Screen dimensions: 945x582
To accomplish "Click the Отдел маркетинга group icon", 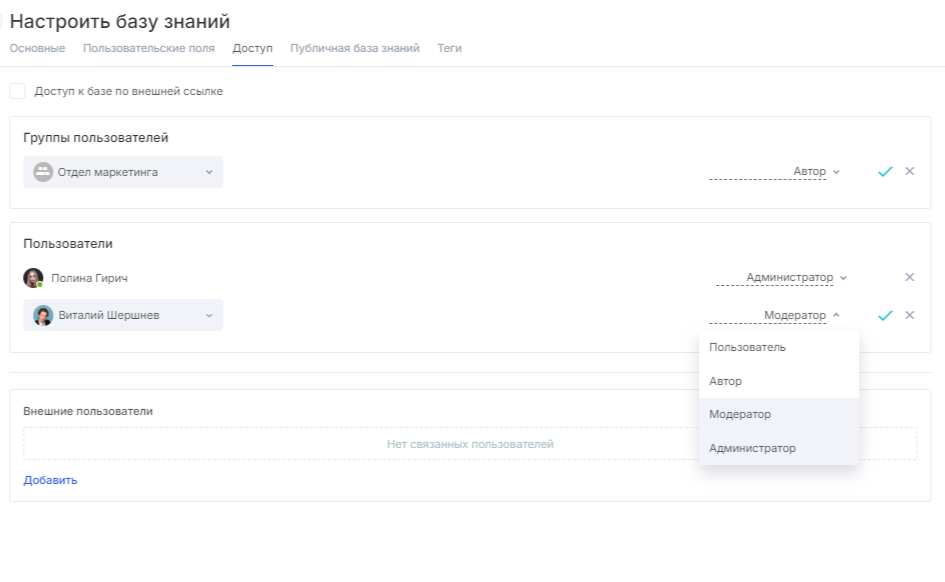I will (x=42, y=172).
